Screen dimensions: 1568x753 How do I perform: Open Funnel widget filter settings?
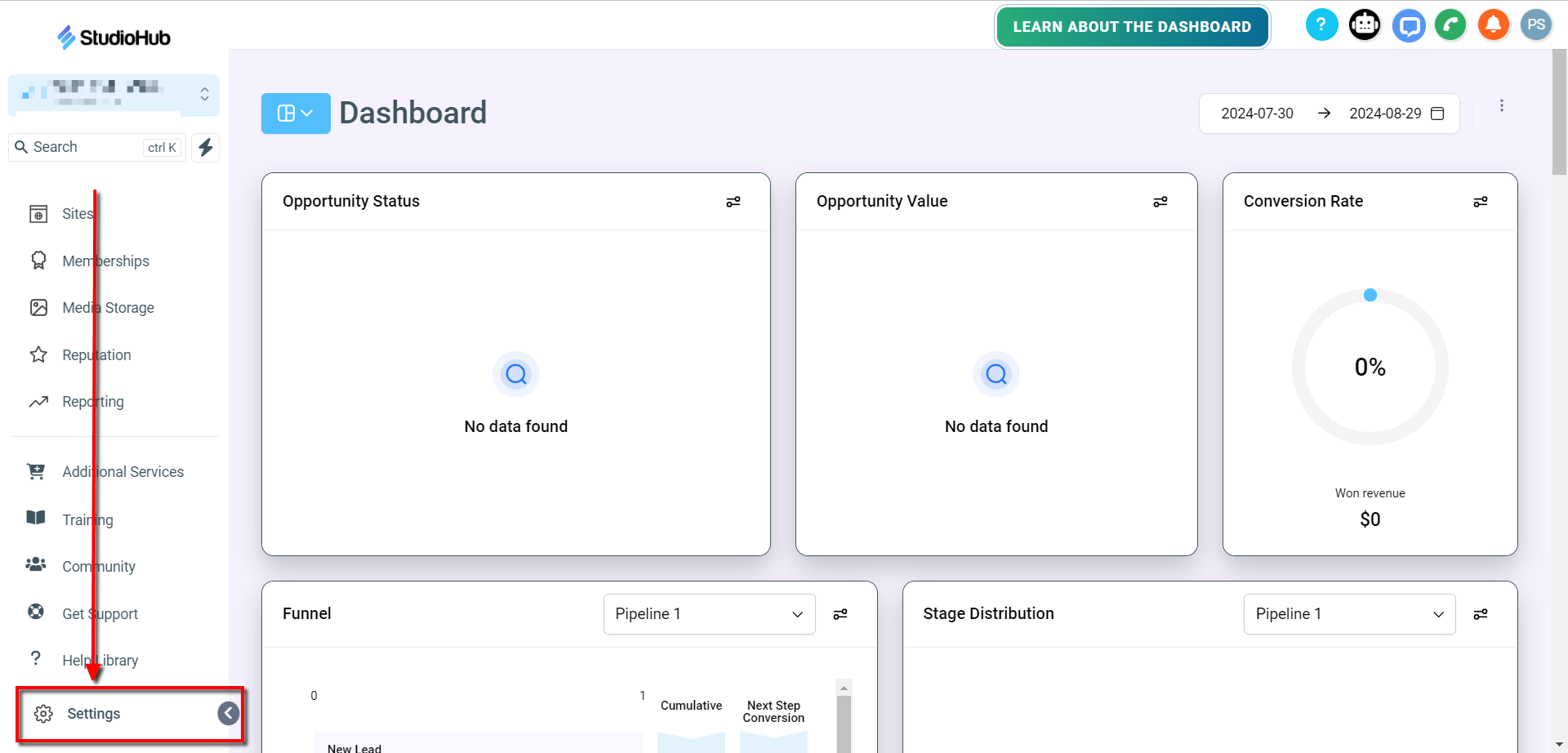(x=840, y=614)
